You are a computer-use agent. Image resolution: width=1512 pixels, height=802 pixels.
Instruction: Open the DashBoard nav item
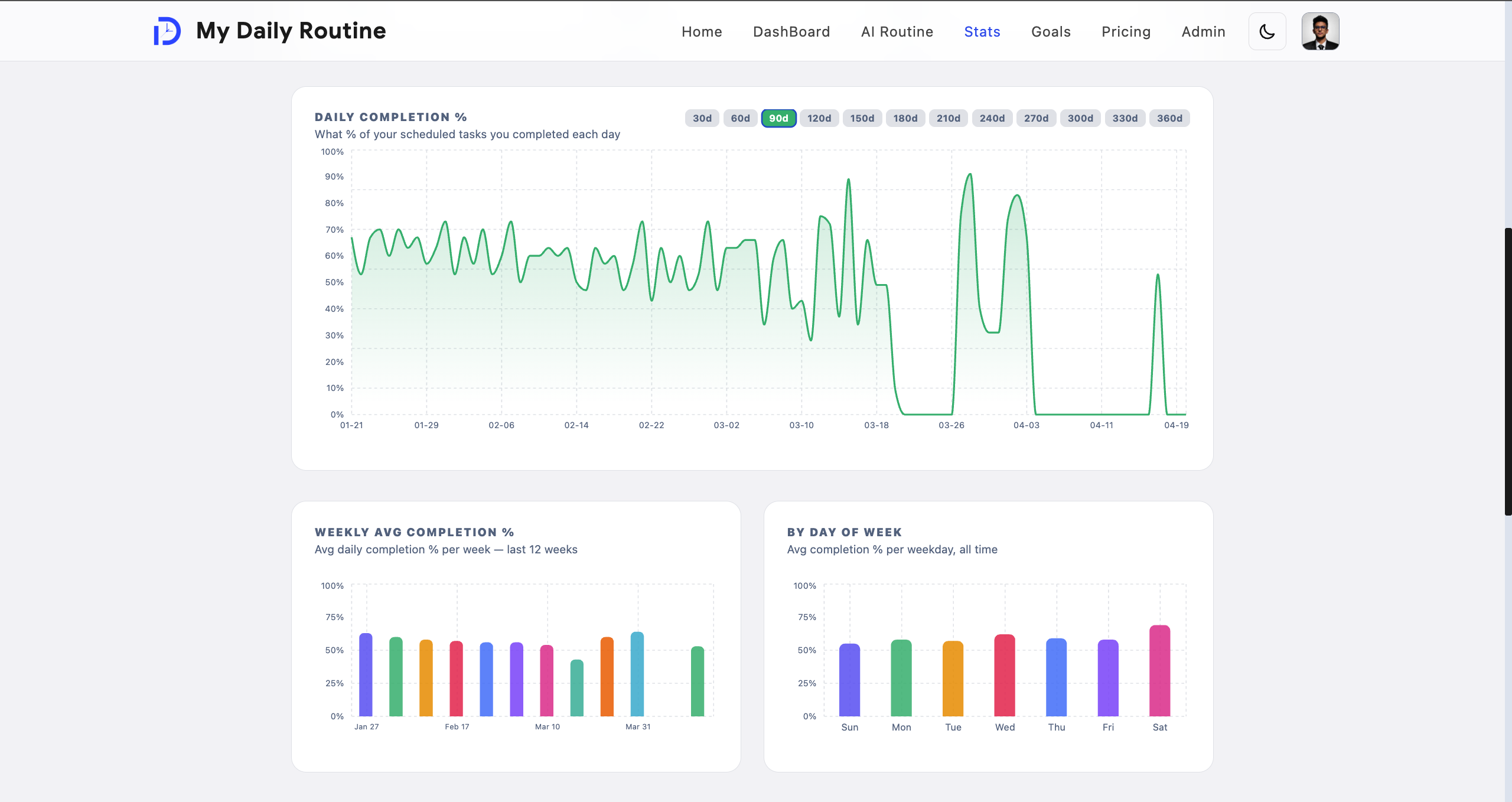click(x=791, y=32)
